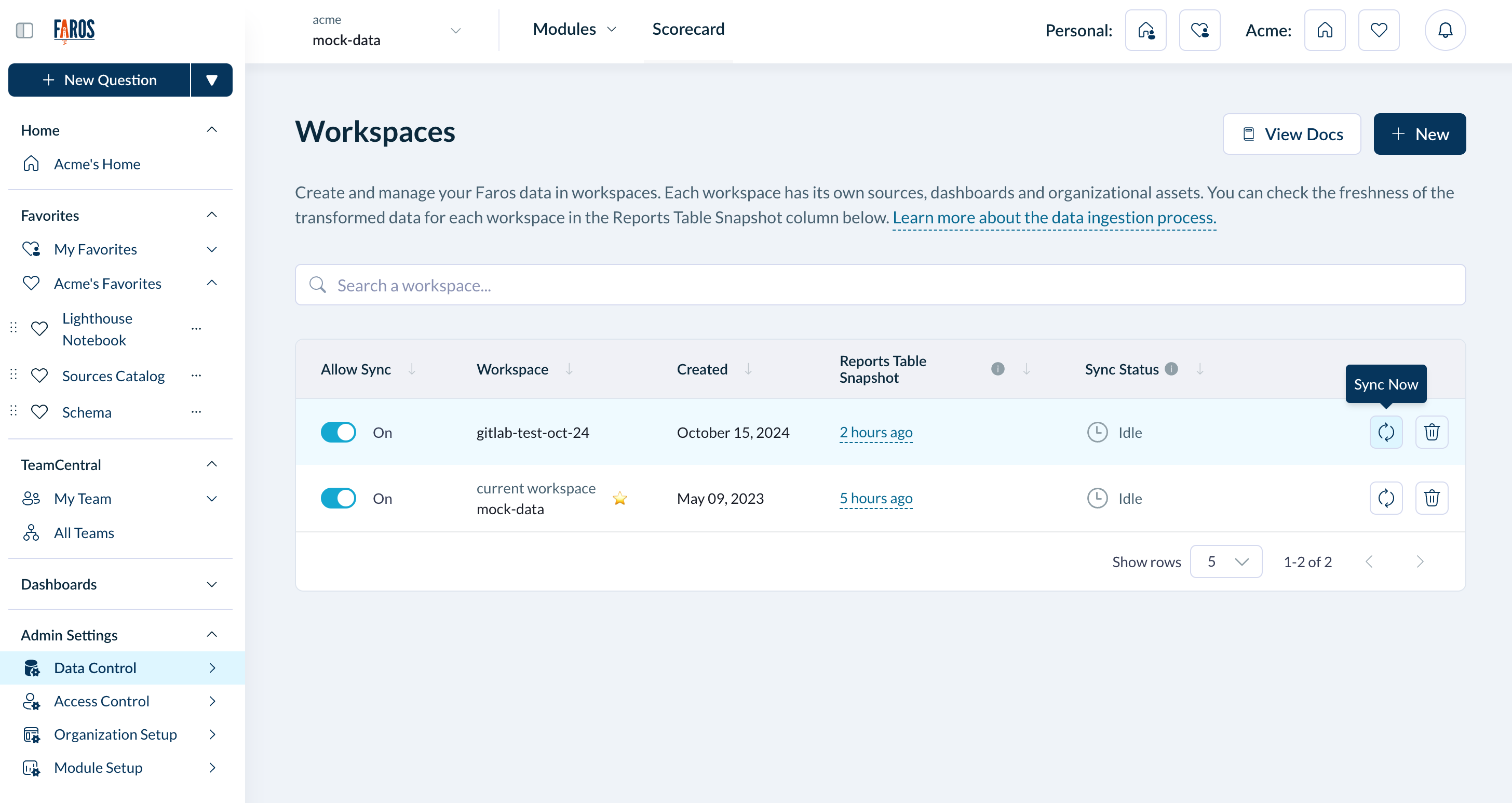Screen dimensions: 1512x803
Task: Expand the Modules dropdown in top navigation
Action: [x=574, y=28]
